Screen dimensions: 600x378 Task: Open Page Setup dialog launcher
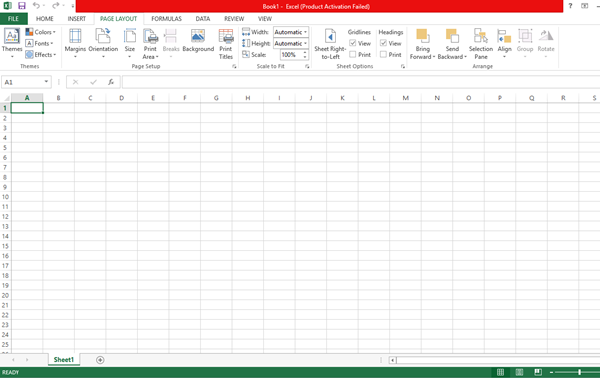pos(234,67)
